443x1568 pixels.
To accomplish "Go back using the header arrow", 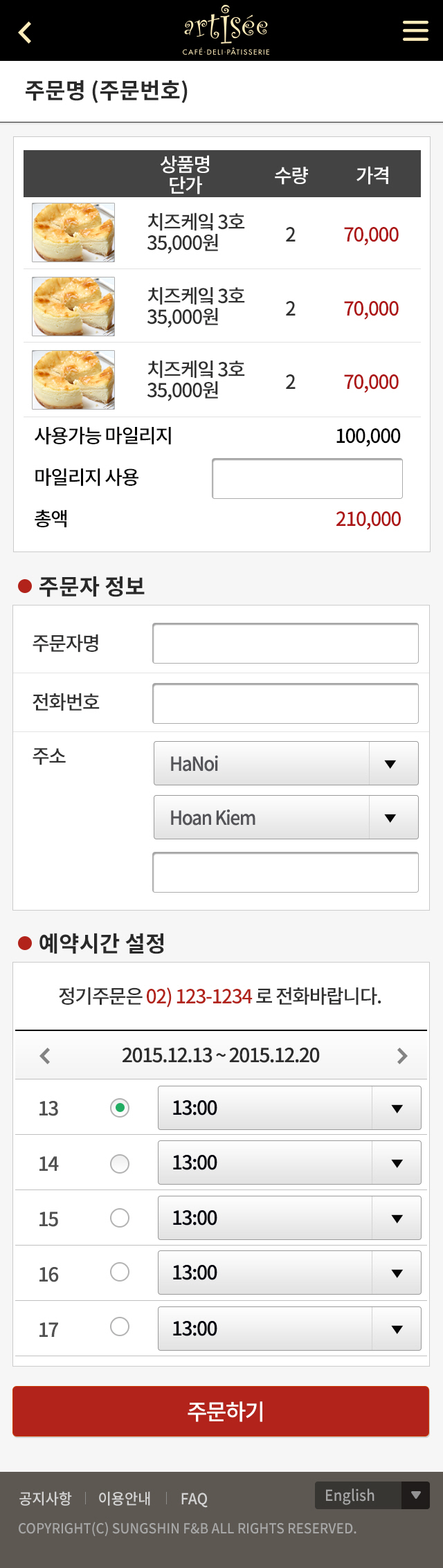I will coord(26,32).
